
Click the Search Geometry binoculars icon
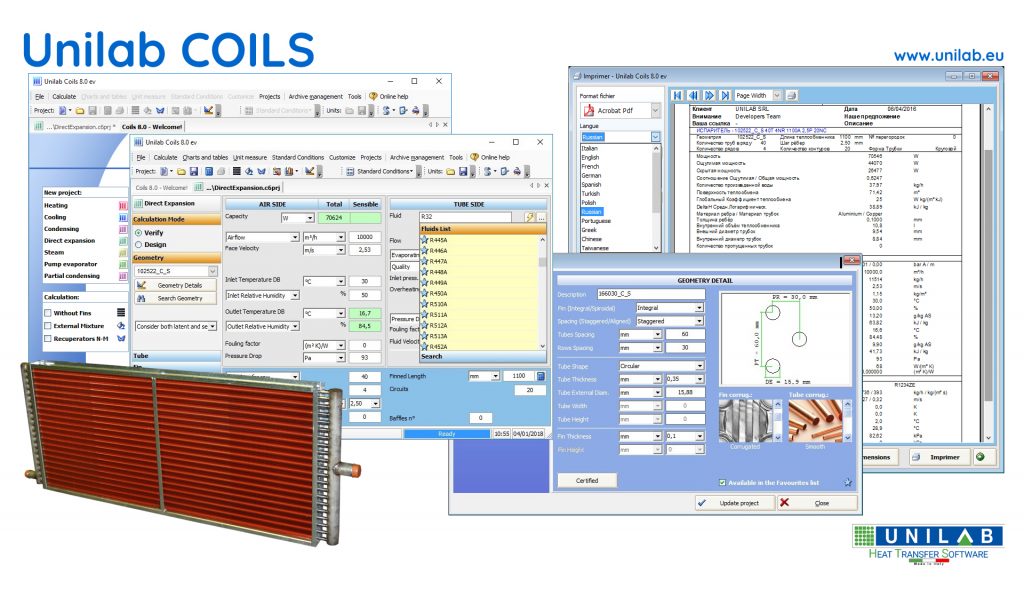(140, 298)
